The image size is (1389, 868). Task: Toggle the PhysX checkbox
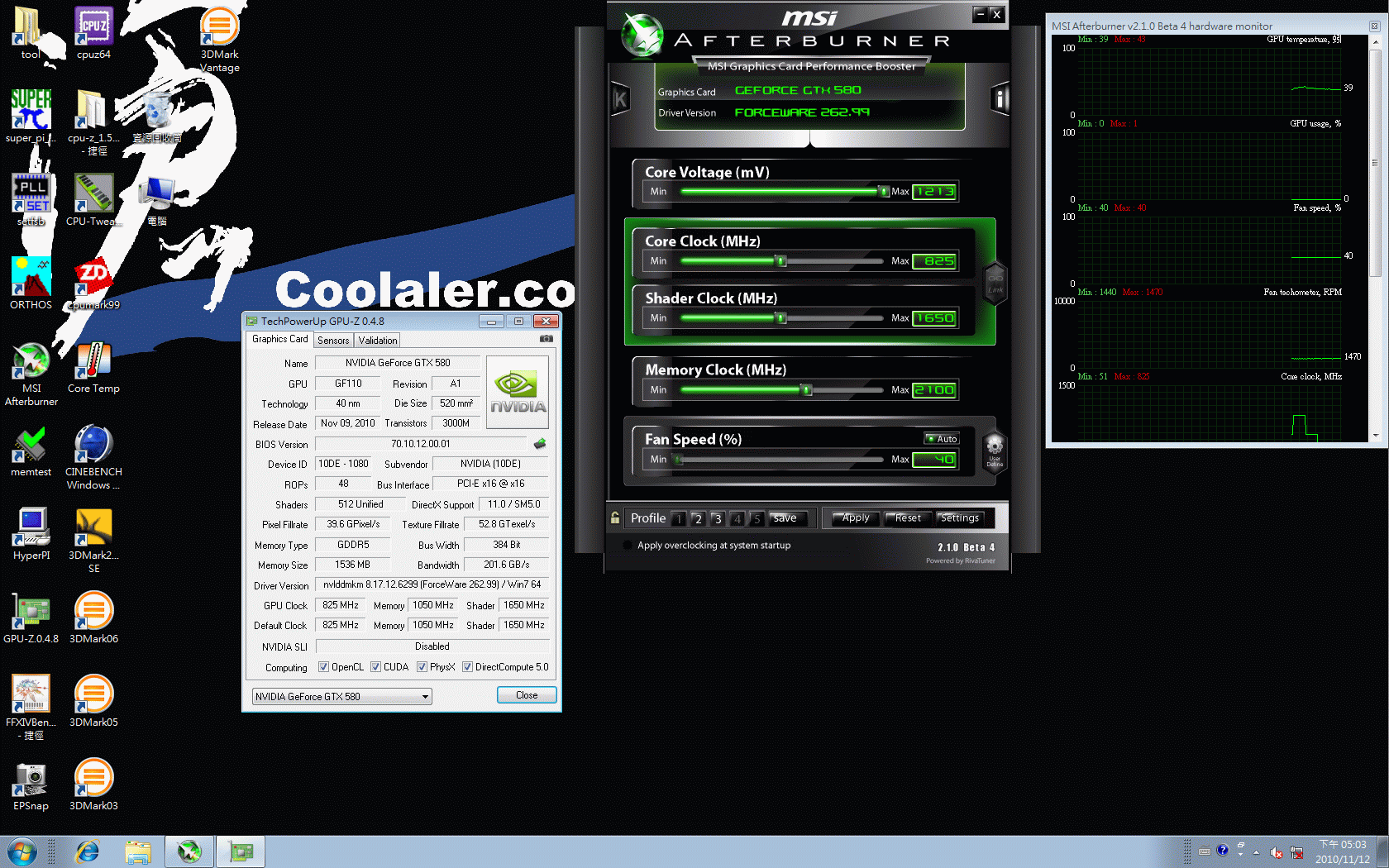422,667
